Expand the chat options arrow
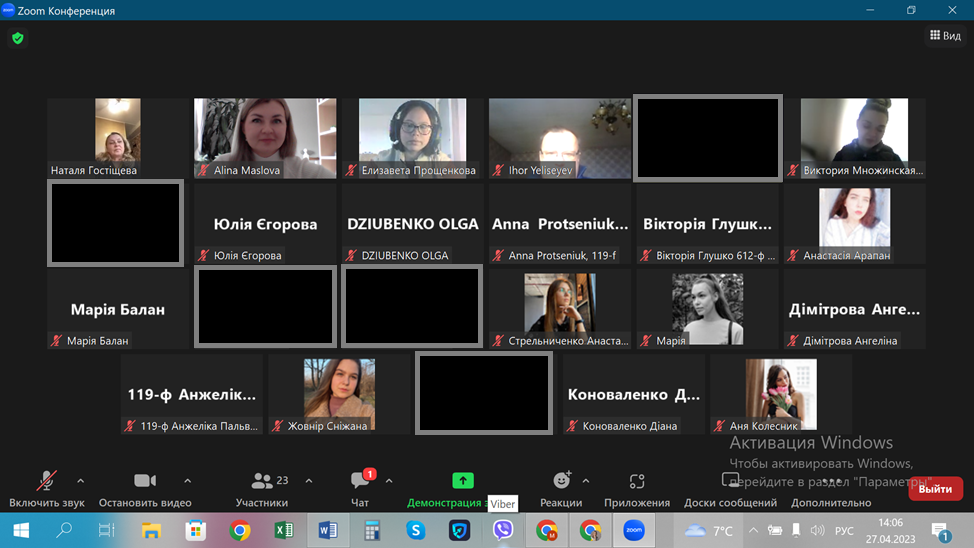This screenshot has width=974, height=548. 389,480
